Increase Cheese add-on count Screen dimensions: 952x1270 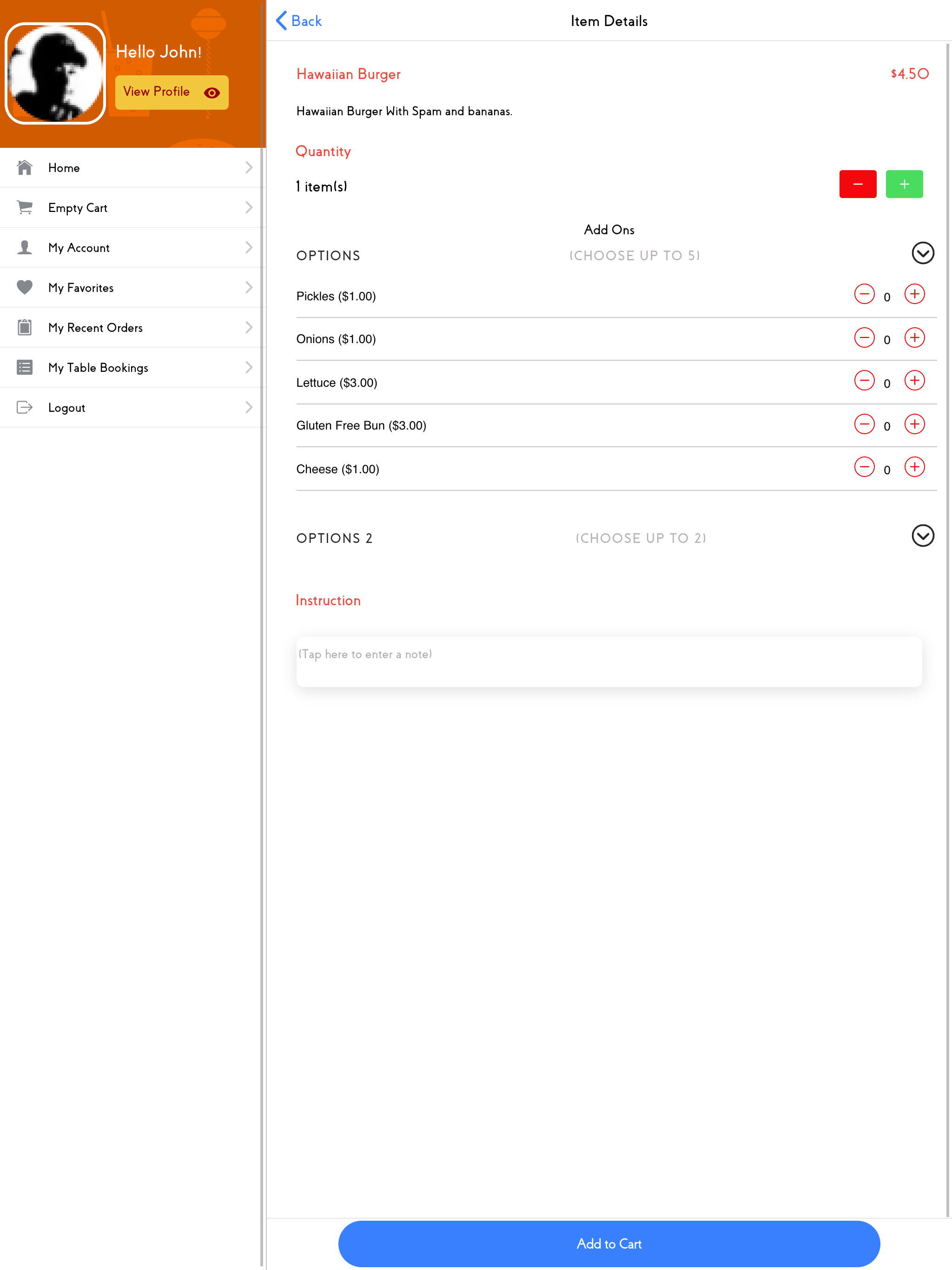tap(915, 467)
